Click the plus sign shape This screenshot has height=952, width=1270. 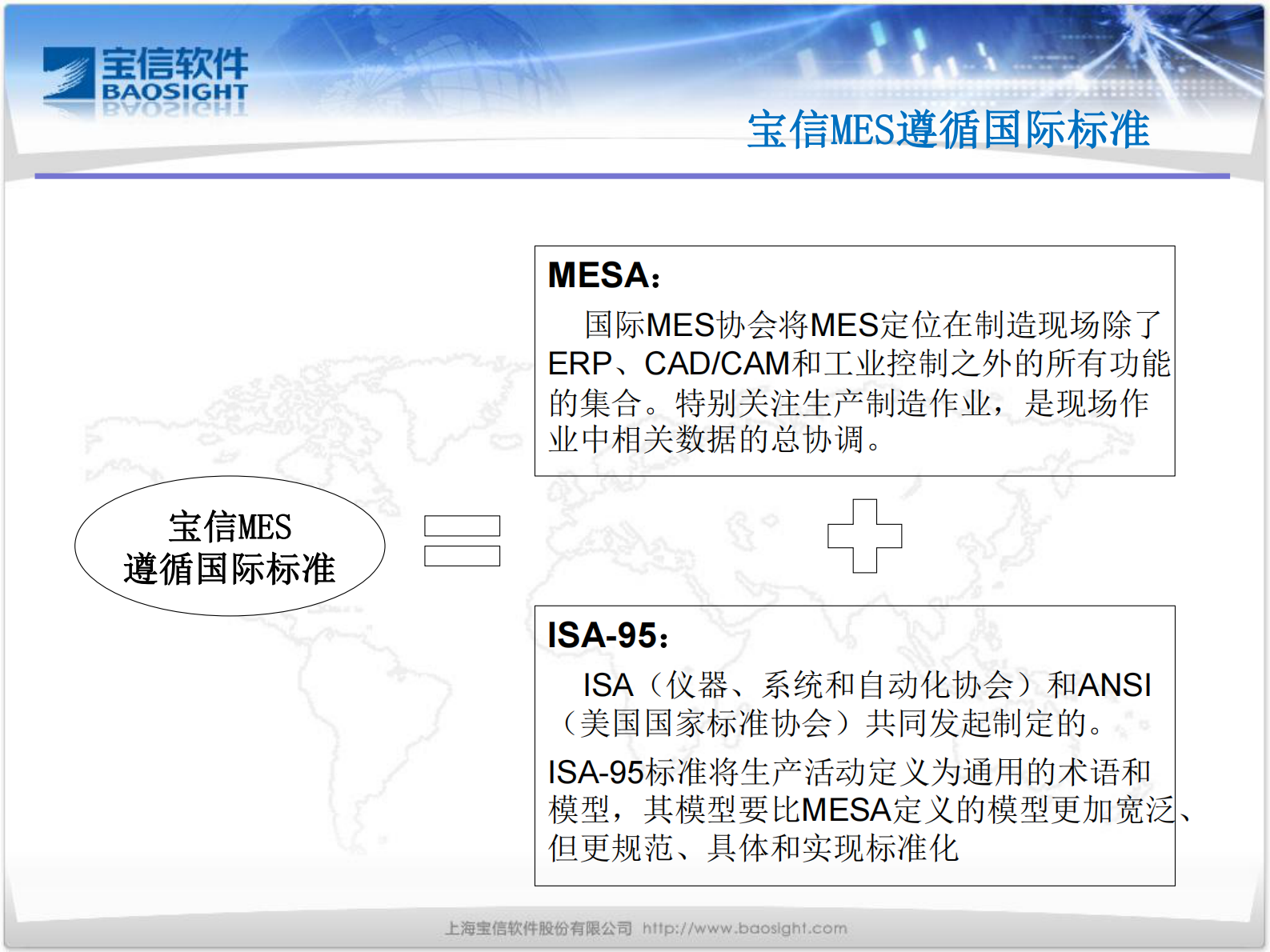point(864,536)
